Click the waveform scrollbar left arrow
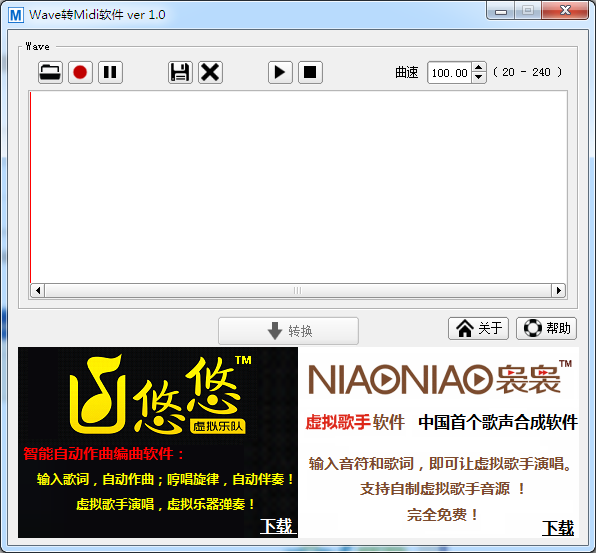 (x=38, y=291)
